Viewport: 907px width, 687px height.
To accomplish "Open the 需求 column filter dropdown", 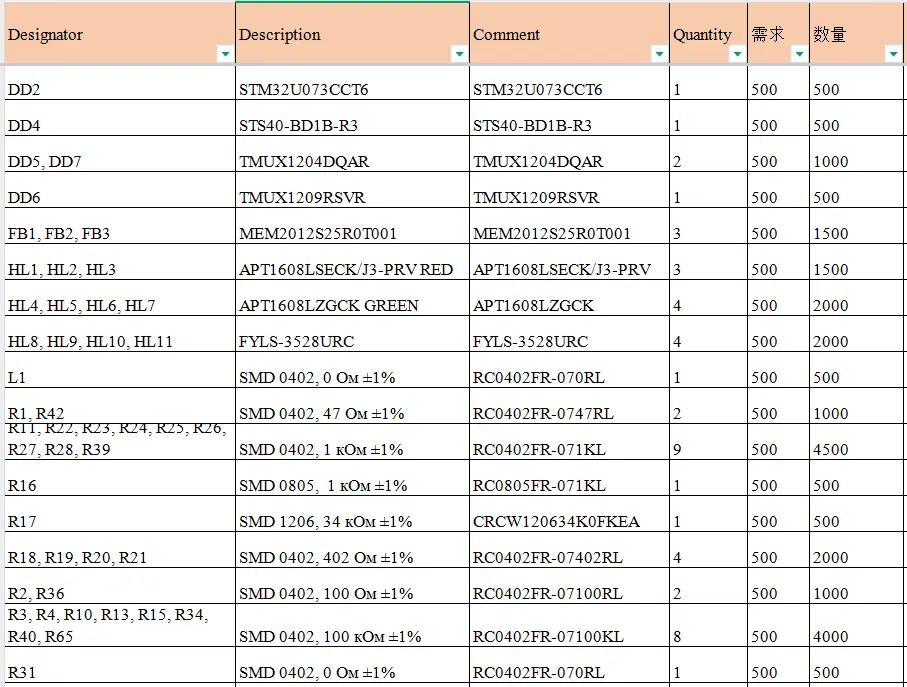I will pyautogui.click(x=798, y=54).
